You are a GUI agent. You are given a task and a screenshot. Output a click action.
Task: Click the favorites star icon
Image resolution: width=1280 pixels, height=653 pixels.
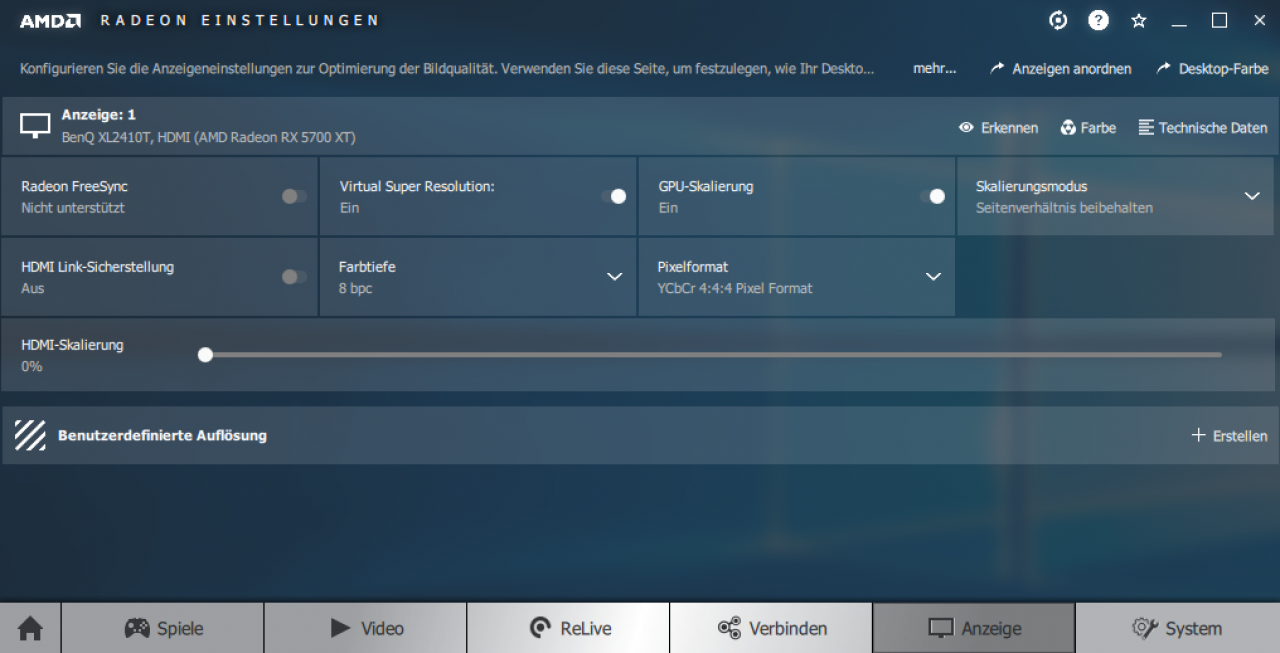1138,20
